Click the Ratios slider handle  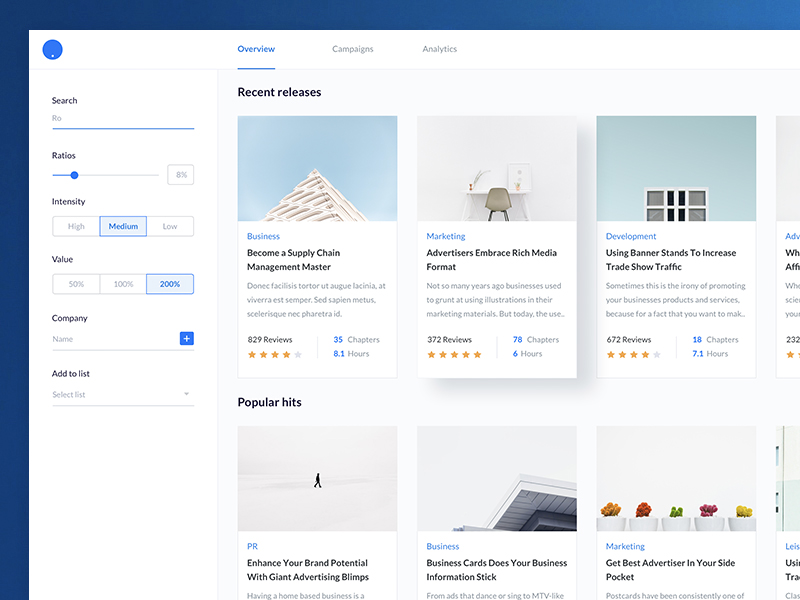point(74,175)
